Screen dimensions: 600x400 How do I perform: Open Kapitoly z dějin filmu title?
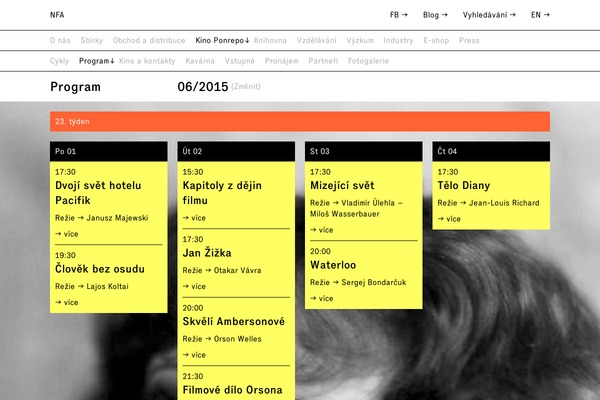point(222,193)
